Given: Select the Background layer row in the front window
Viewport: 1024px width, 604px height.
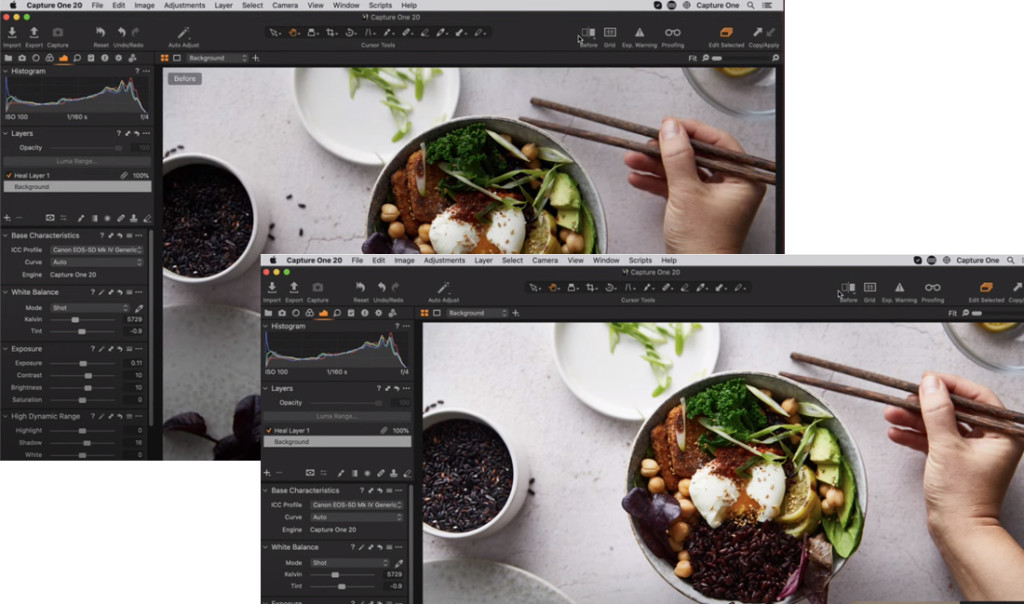Looking at the screenshot, I should pyautogui.click(x=337, y=442).
